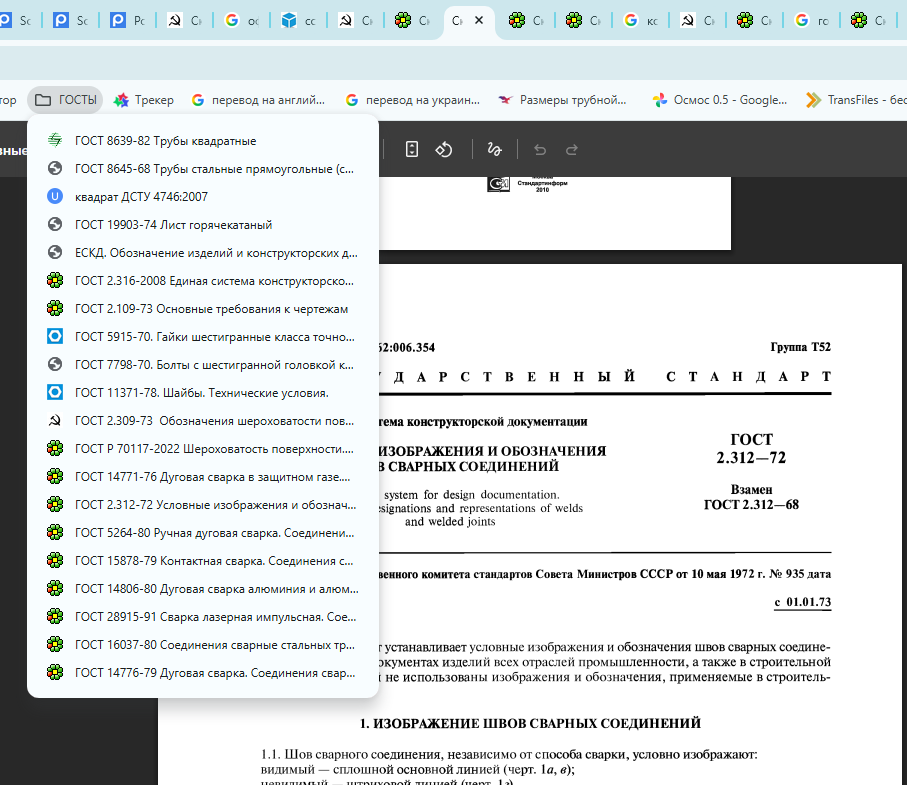Image resolution: width=907 pixels, height=785 pixels.
Task: Open ГОСТ Р 70117-2022 Шероховатость поверхности
Action: coord(203,449)
